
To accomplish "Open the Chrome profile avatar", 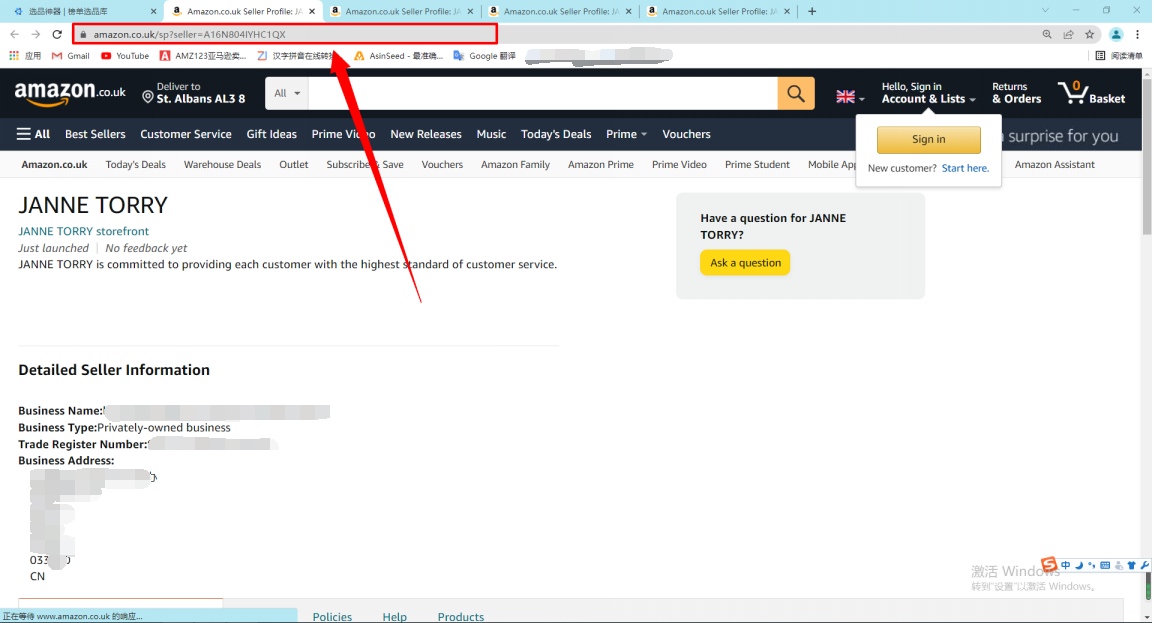I will 1116,35.
